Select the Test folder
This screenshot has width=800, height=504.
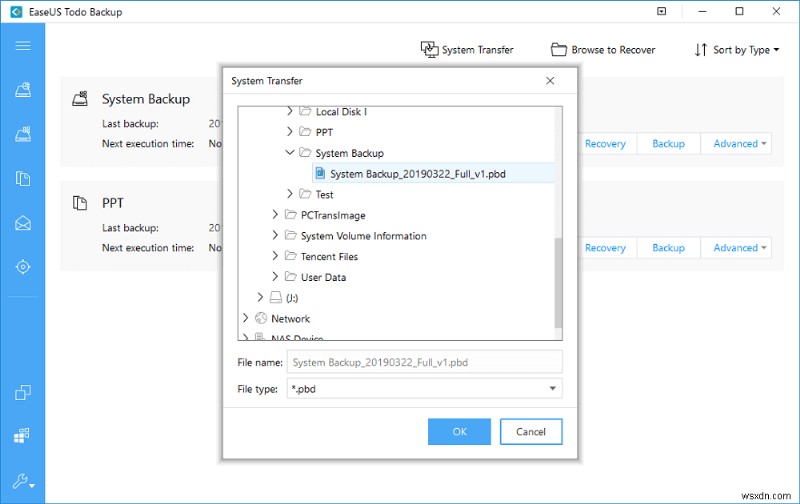(324, 194)
